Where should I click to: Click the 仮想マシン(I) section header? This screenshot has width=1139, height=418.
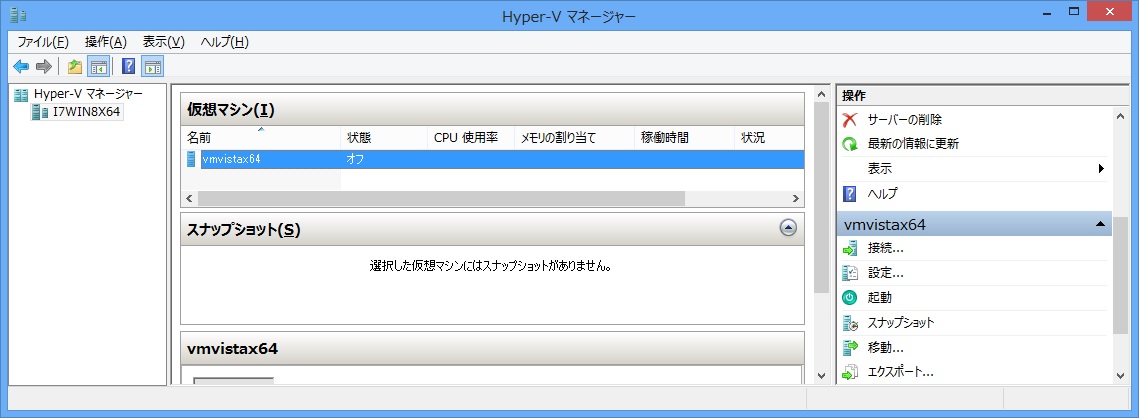tap(493, 110)
